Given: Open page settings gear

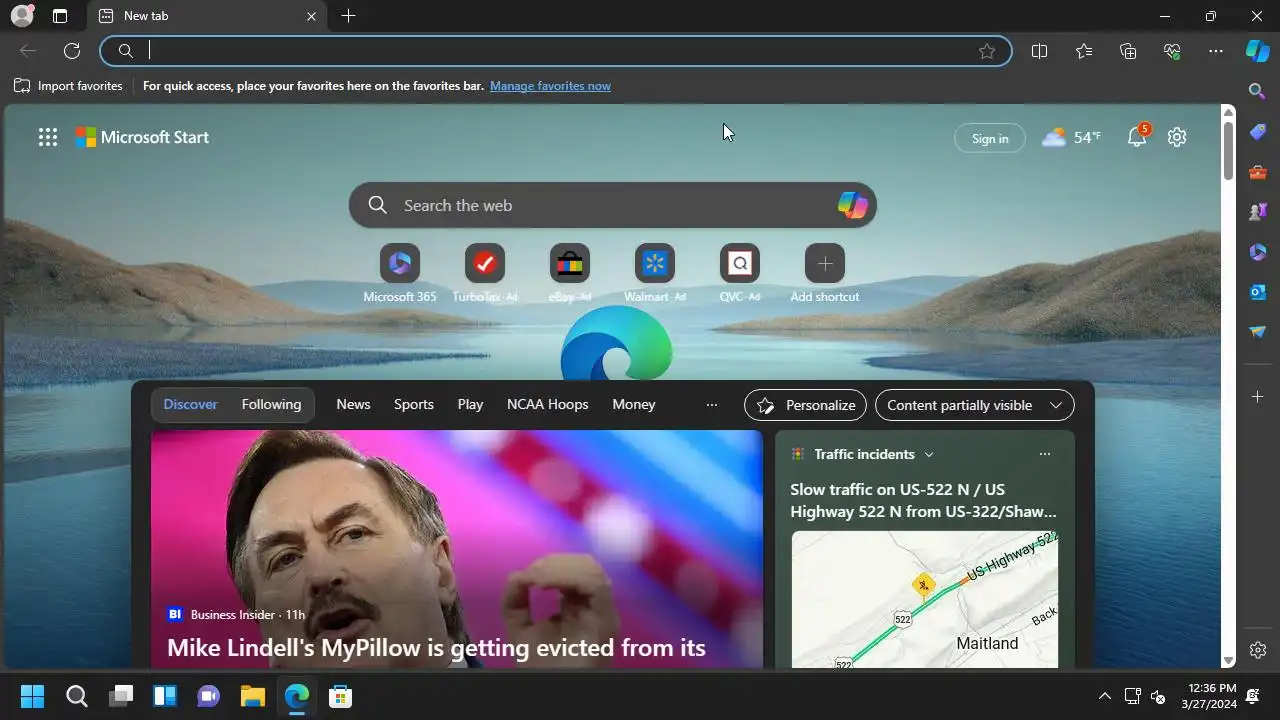Looking at the screenshot, I should pyautogui.click(x=1177, y=137).
